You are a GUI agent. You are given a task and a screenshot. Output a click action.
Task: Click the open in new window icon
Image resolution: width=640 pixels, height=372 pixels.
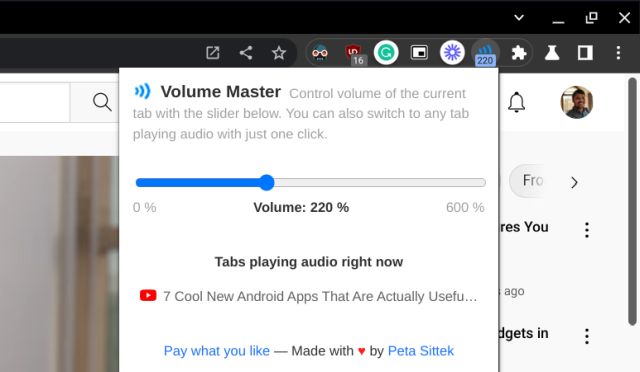click(x=213, y=53)
